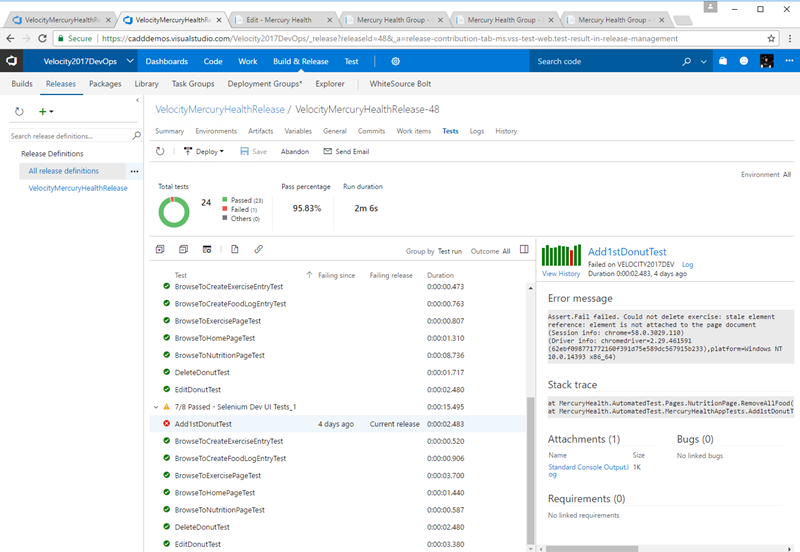Switch to the release Summary tab
The image size is (800, 552).
click(x=169, y=131)
